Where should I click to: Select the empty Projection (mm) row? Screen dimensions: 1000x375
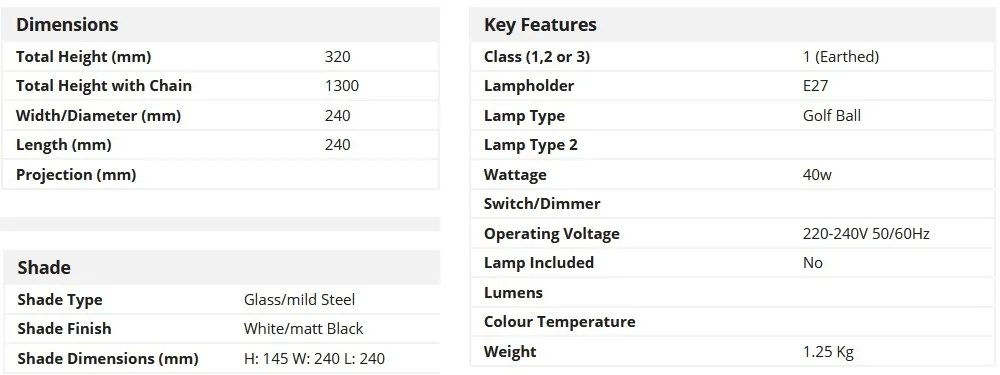tap(221, 174)
